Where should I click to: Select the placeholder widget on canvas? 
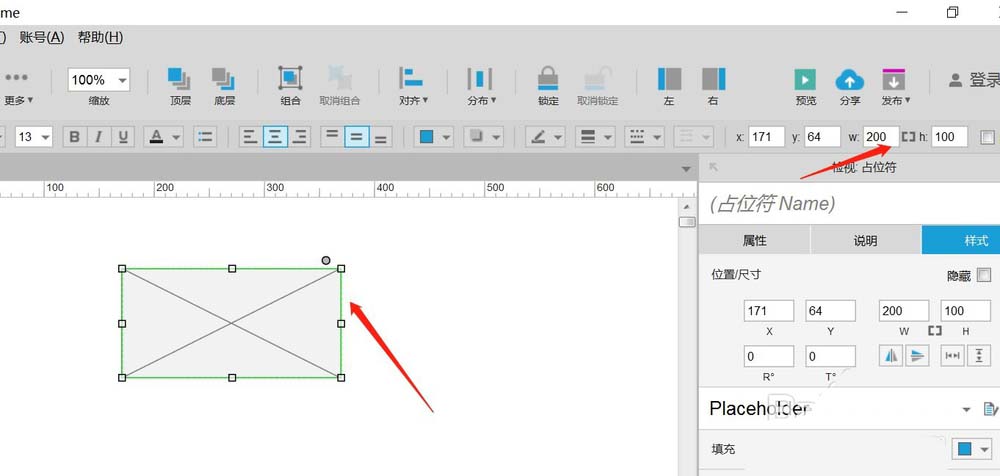[232, 323]
